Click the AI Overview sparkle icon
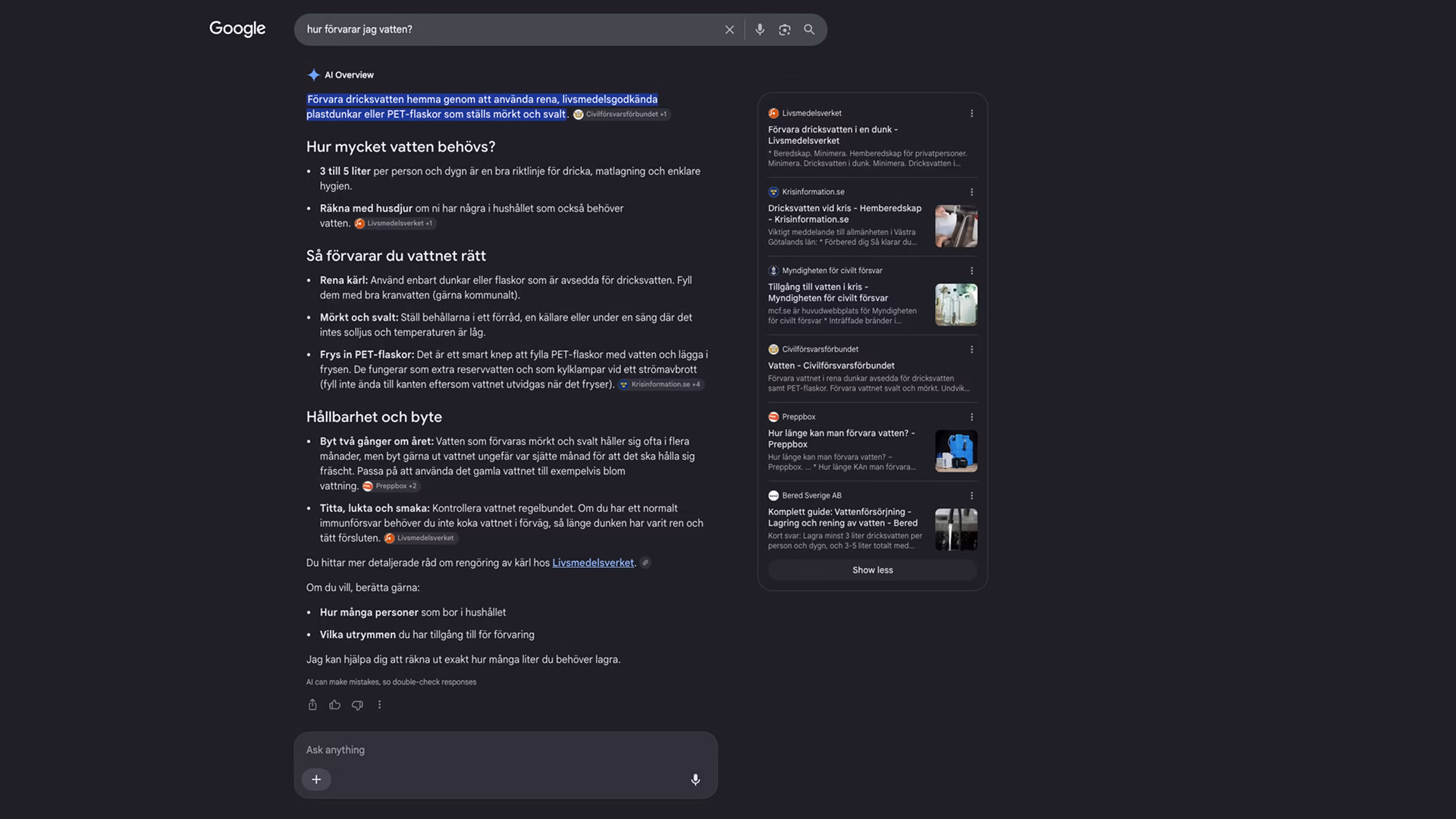 coord(313,75)
